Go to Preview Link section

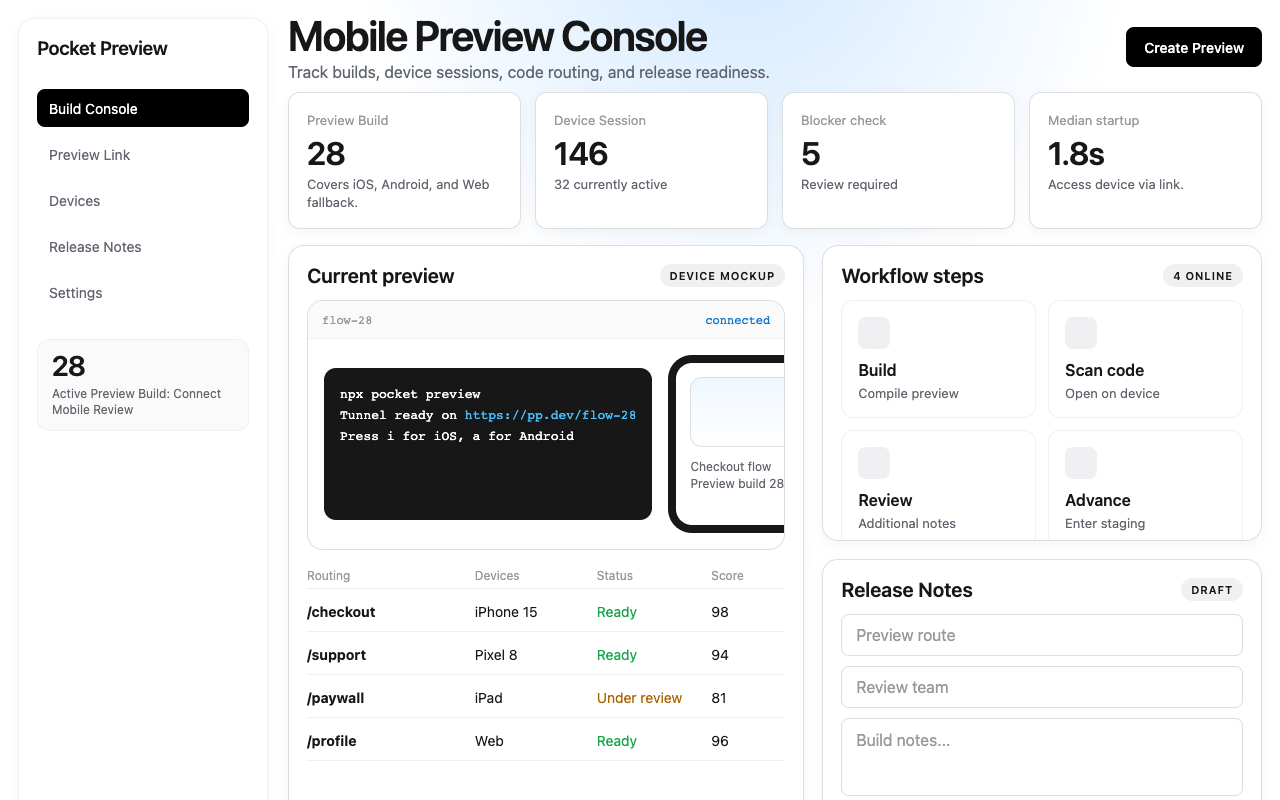click(143, 154)
